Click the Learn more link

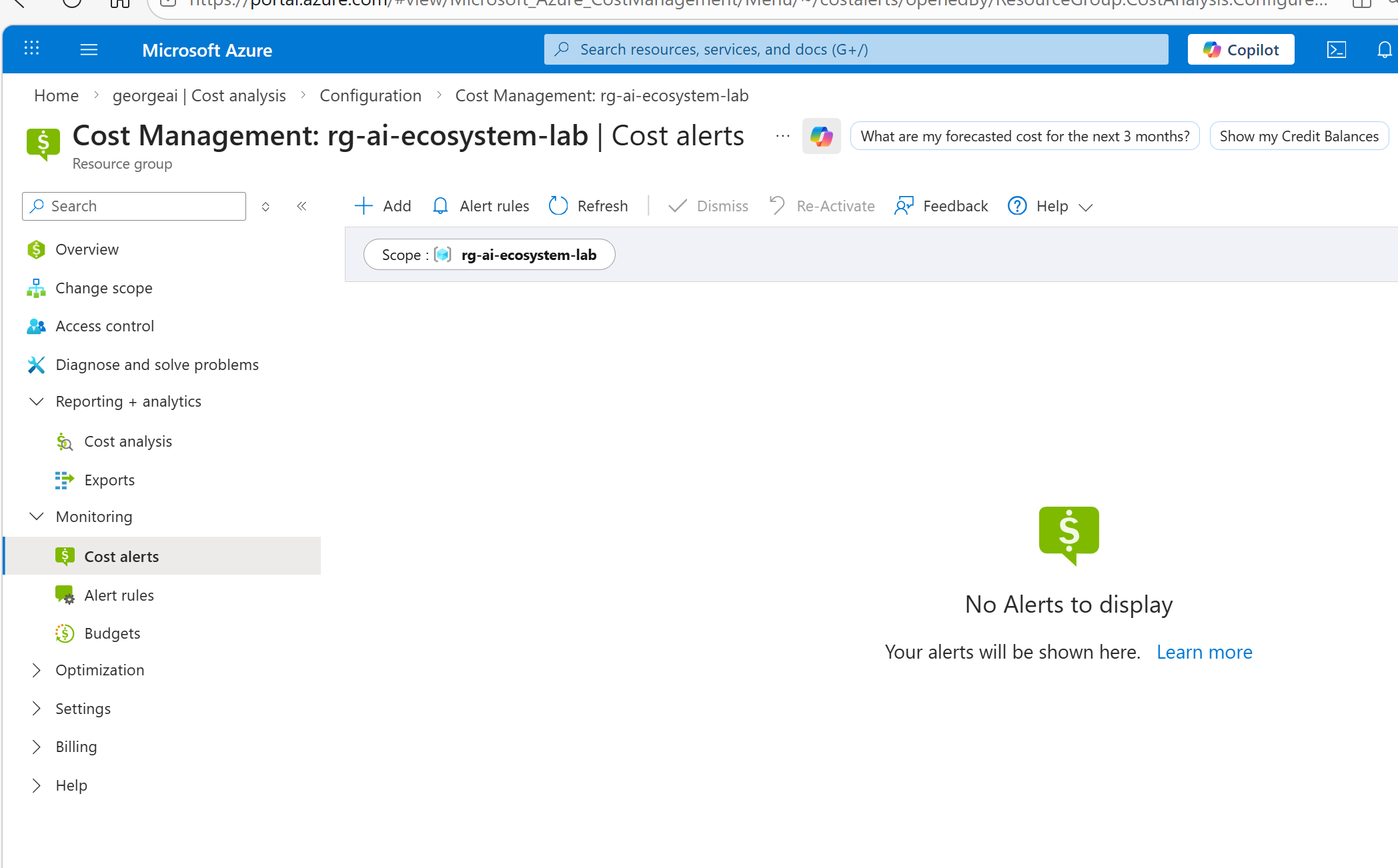tap(1205, 652)
